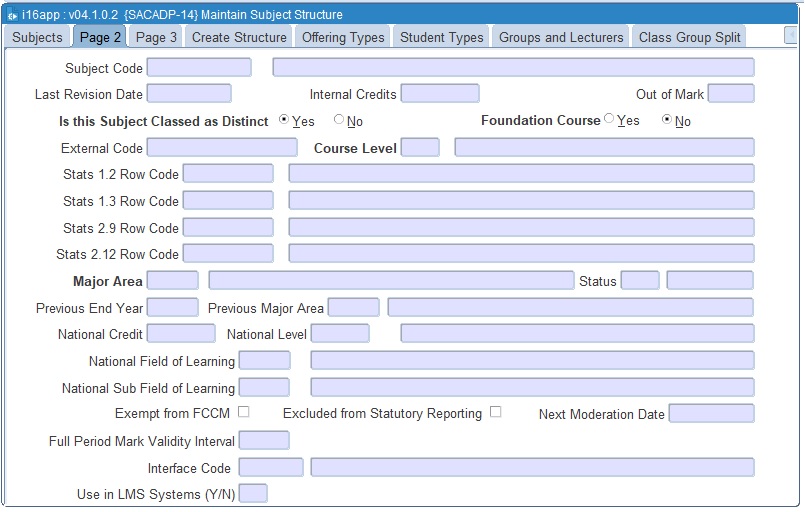
Task: Click the Major Area code field
Action: pyautogui.click(x=172, y=281)
